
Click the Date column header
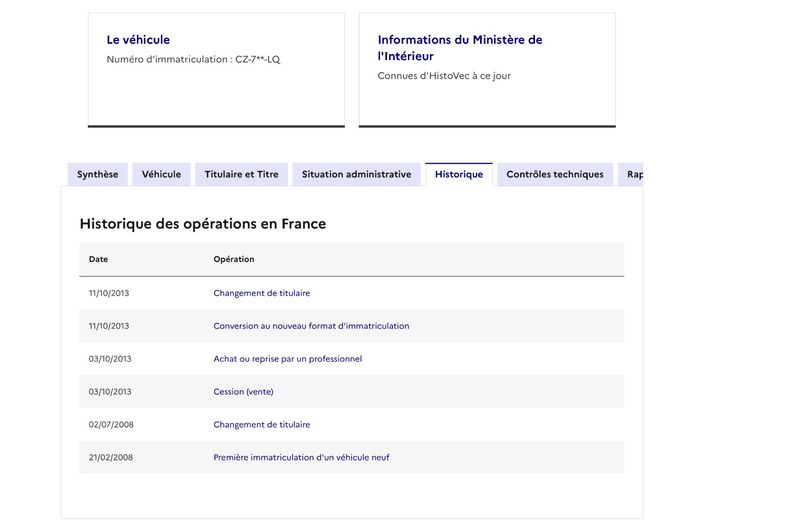point(98,259)
